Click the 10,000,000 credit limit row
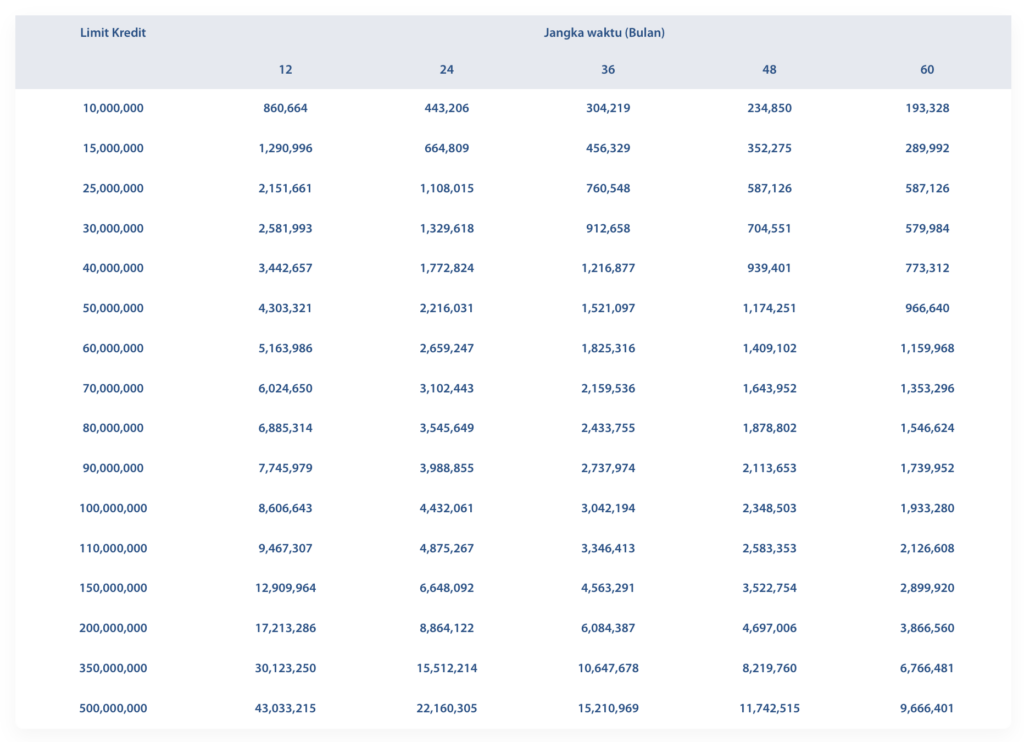The width and height of the screenshot is (1024, 742). click(513, 108)
